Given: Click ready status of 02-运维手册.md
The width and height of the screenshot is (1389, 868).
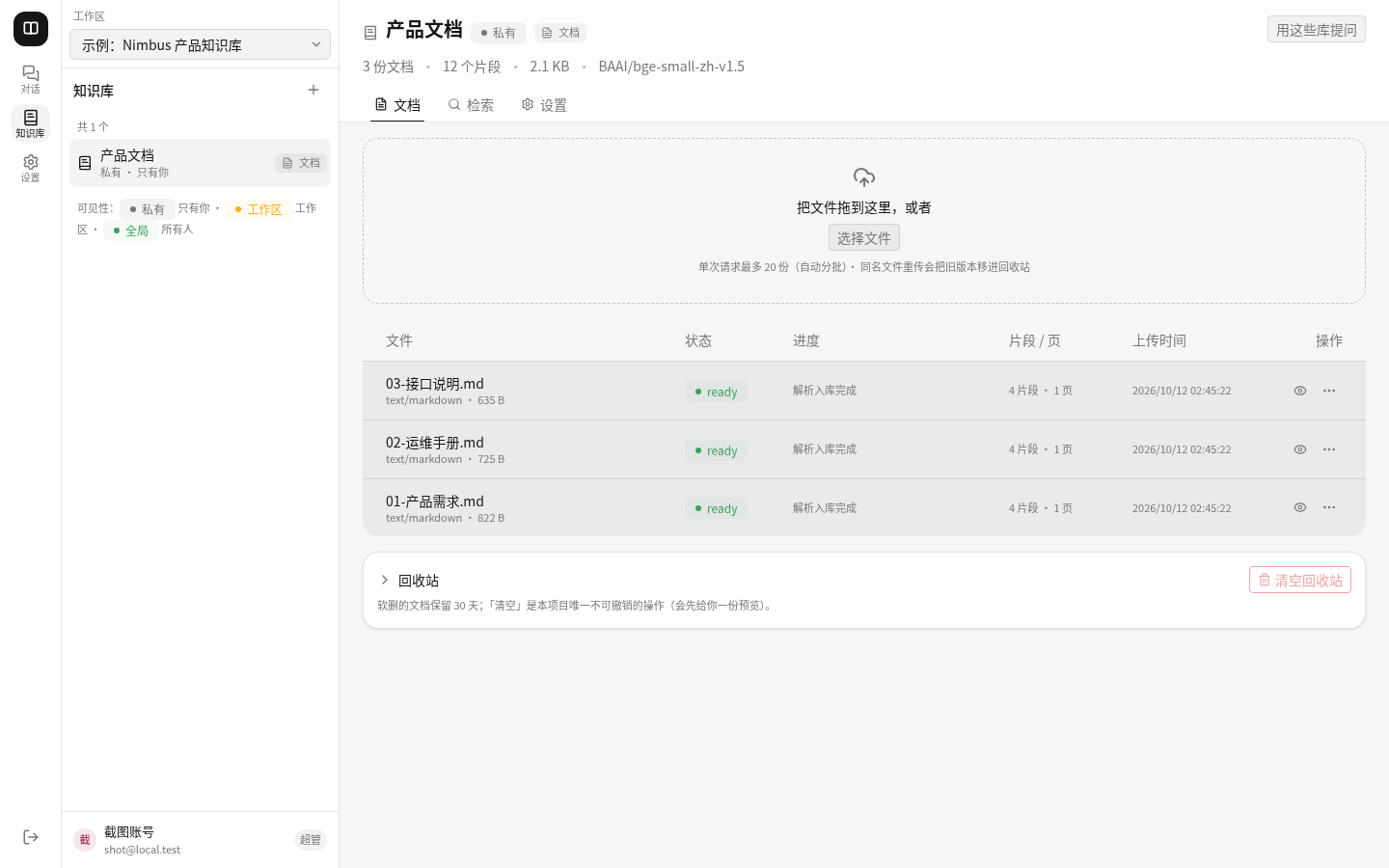Looking at the screenshot, I should tap(716, 450).
